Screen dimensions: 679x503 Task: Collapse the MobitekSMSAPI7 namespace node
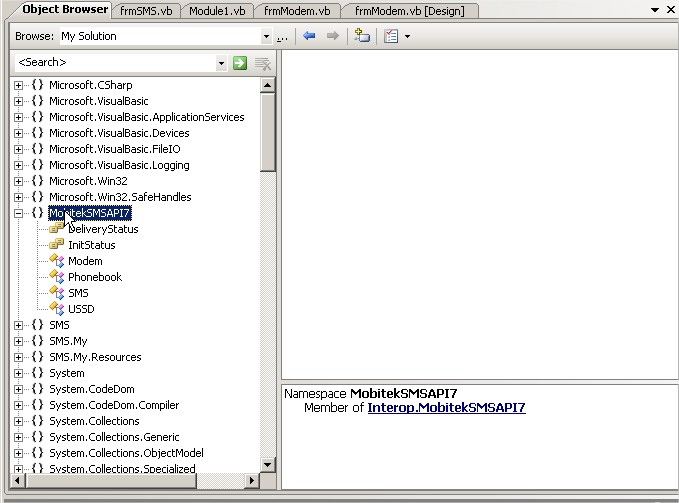[x=18, y=213]
